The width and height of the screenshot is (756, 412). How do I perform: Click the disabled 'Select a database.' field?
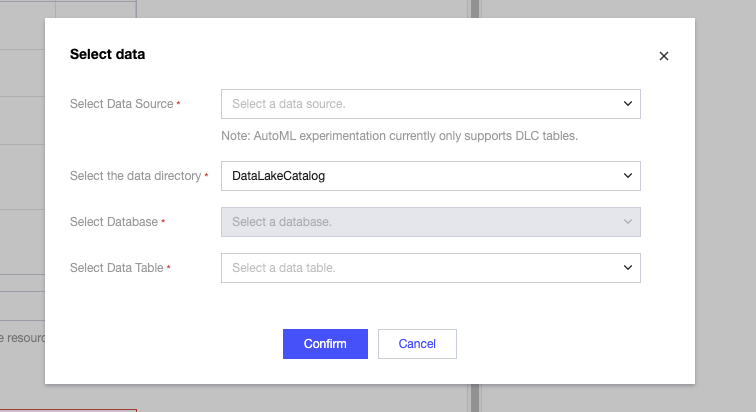click(420, 222)
